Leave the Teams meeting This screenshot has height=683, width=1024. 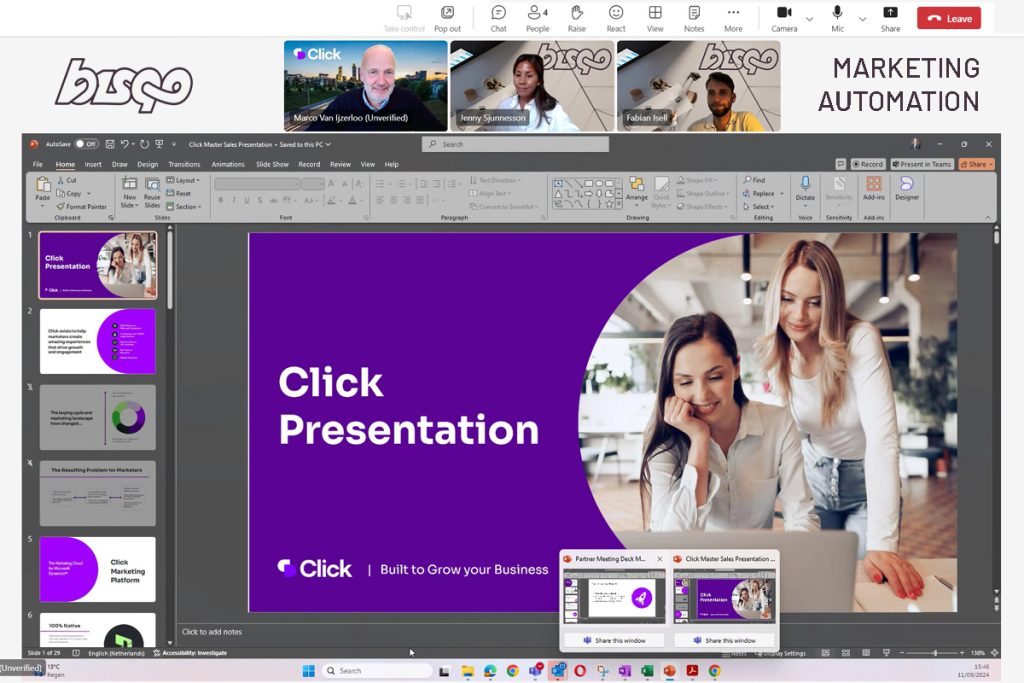tap(948, 18)
